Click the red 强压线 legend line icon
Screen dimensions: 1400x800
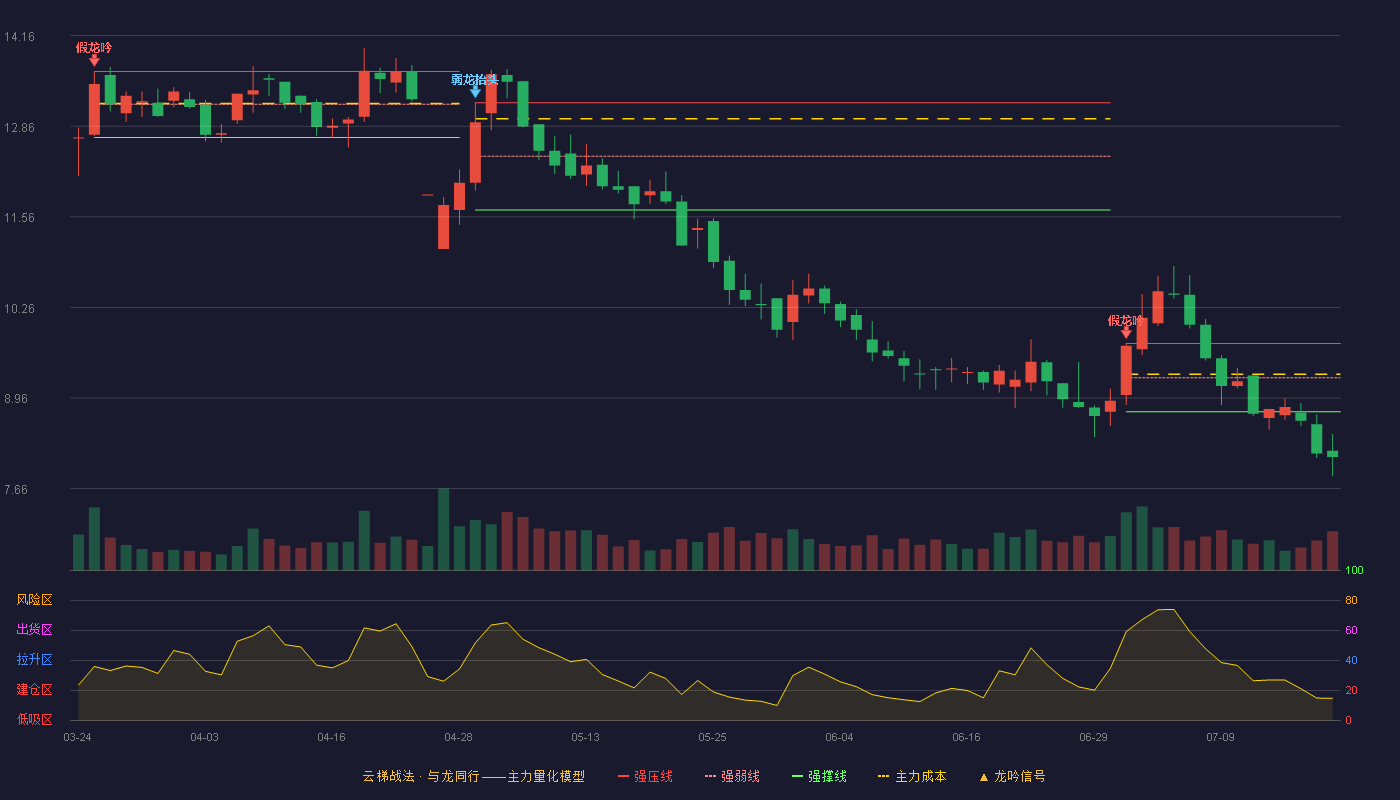pyautogui.click(x=624, y=777)
